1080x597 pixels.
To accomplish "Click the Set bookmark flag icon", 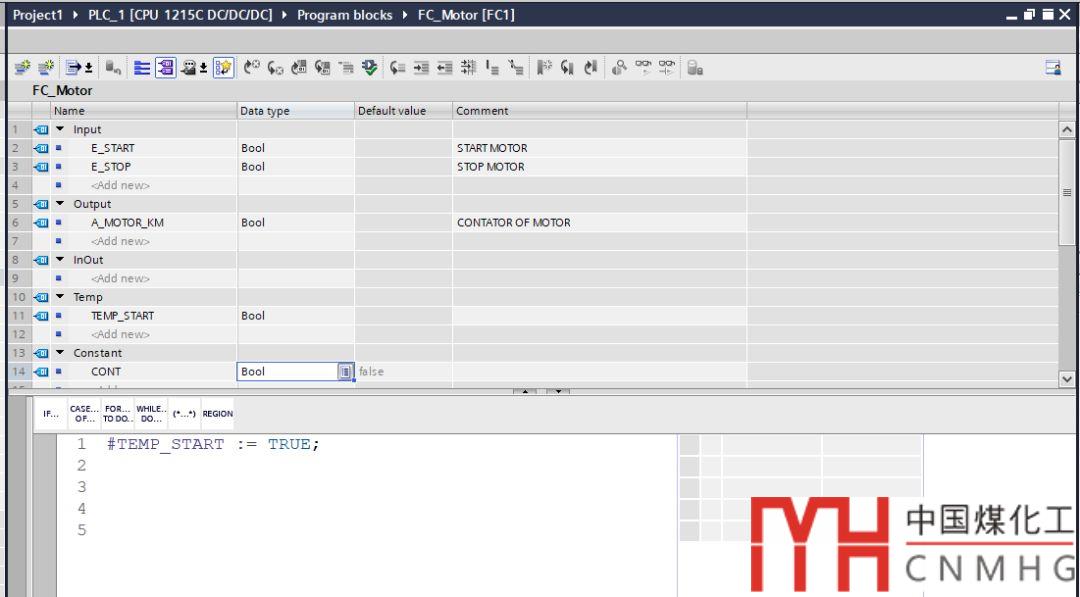I will [x=544, y=67].
